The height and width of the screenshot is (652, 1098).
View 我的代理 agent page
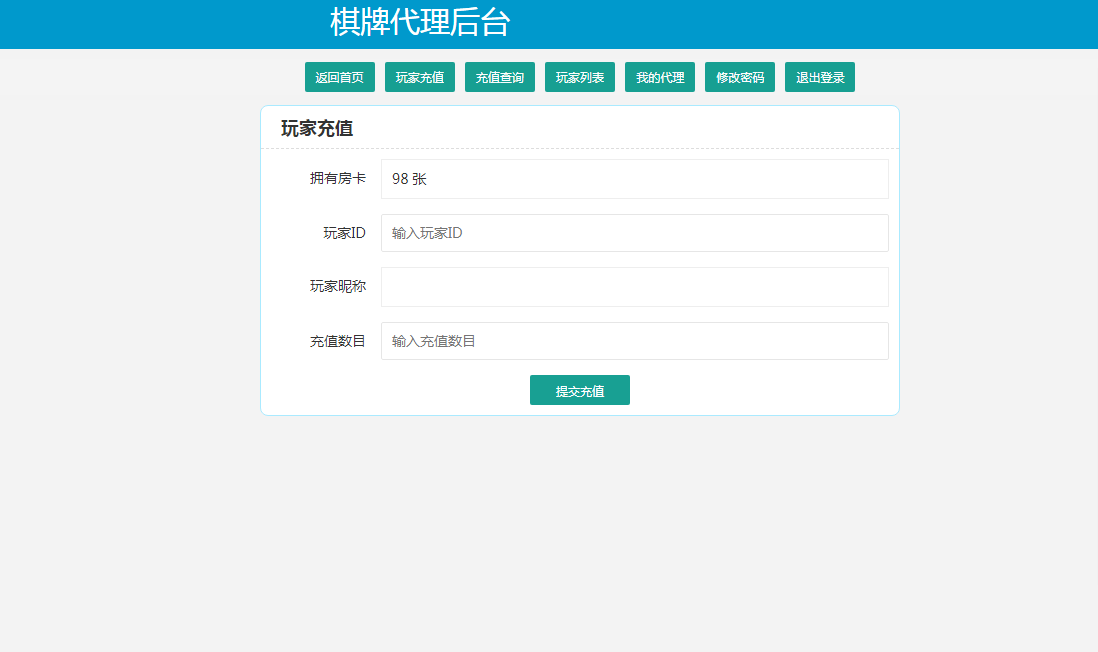(660, 76)
